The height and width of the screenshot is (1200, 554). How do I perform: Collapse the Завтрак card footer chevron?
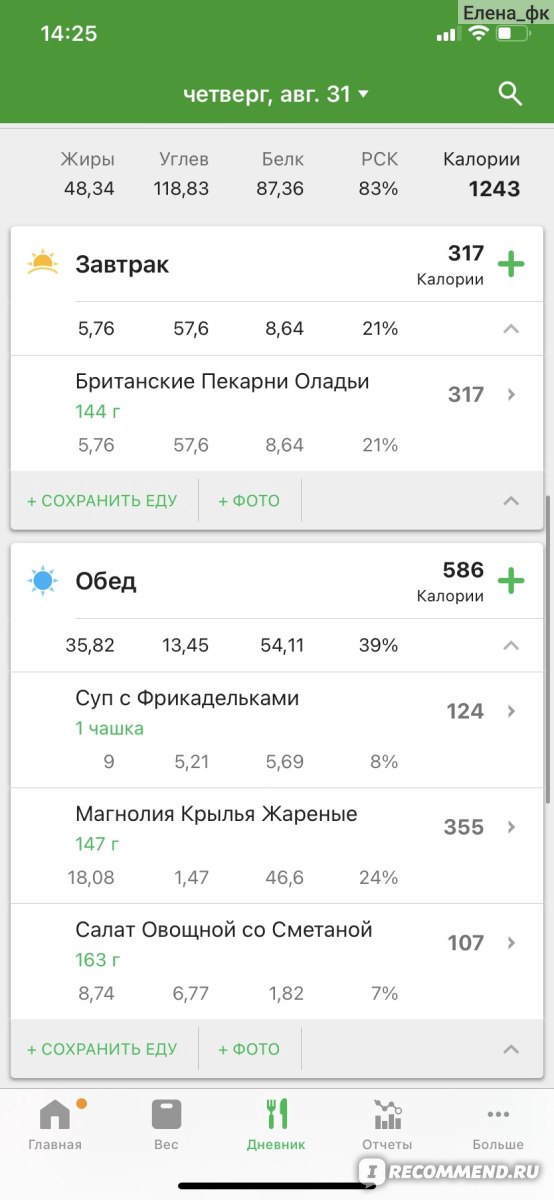pos(511,500)
